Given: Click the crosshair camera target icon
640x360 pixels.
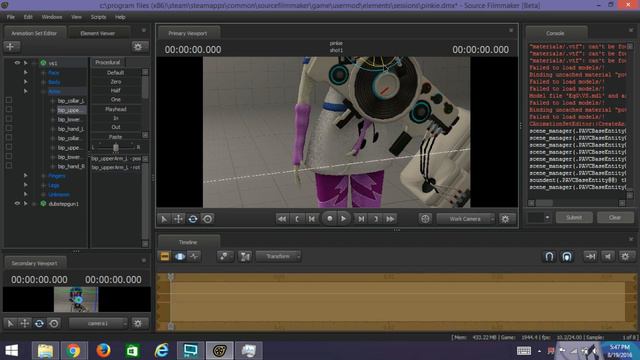Looking at the screenshot, I should click(425, 219).
